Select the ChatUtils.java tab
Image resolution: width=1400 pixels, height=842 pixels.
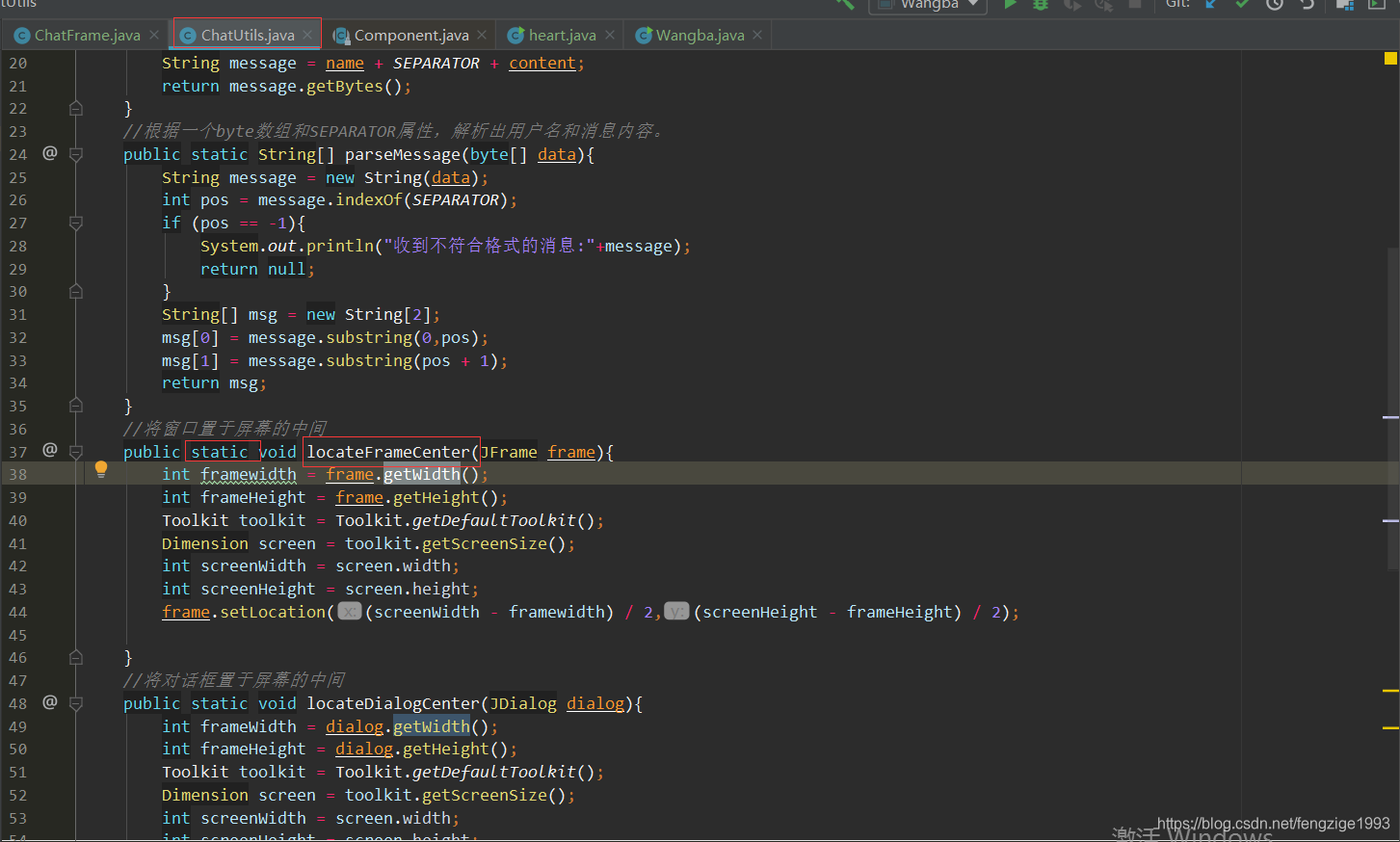pos(247,35)
